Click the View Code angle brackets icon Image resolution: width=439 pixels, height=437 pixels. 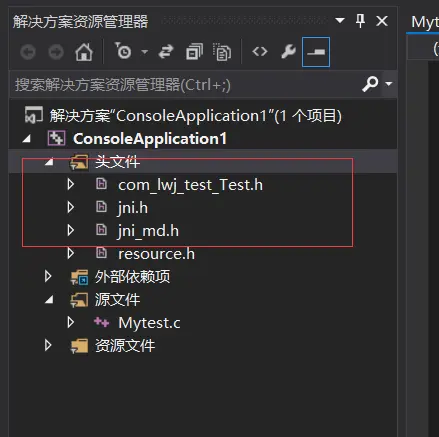tap(260, 52)
